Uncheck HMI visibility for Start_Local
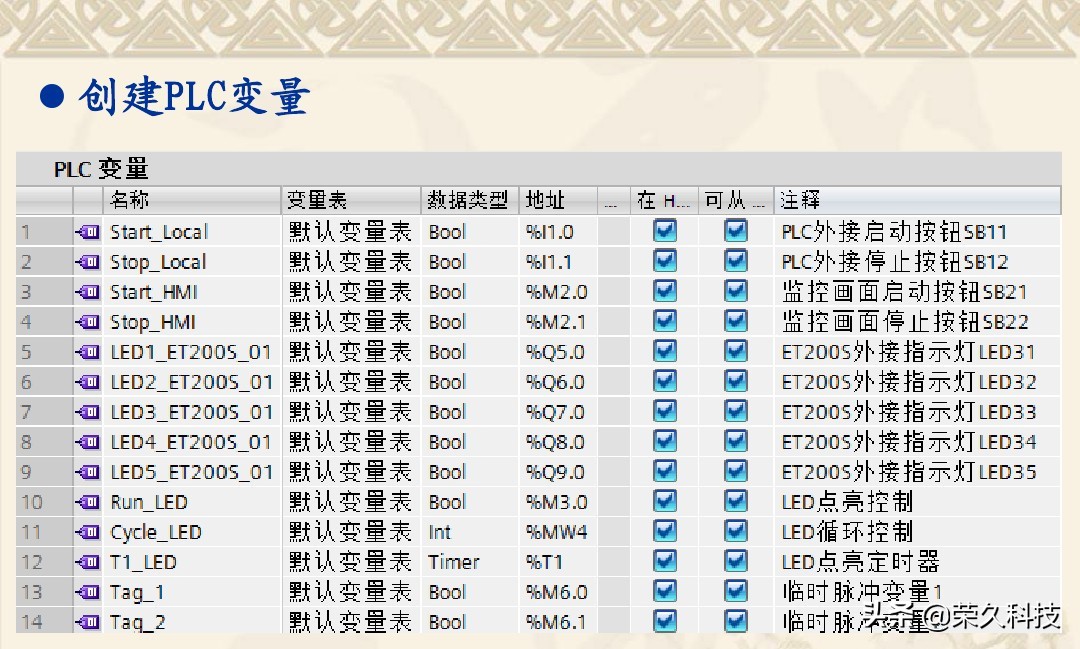The width and height of the screenshot is (1080, 649). (664, 232)
